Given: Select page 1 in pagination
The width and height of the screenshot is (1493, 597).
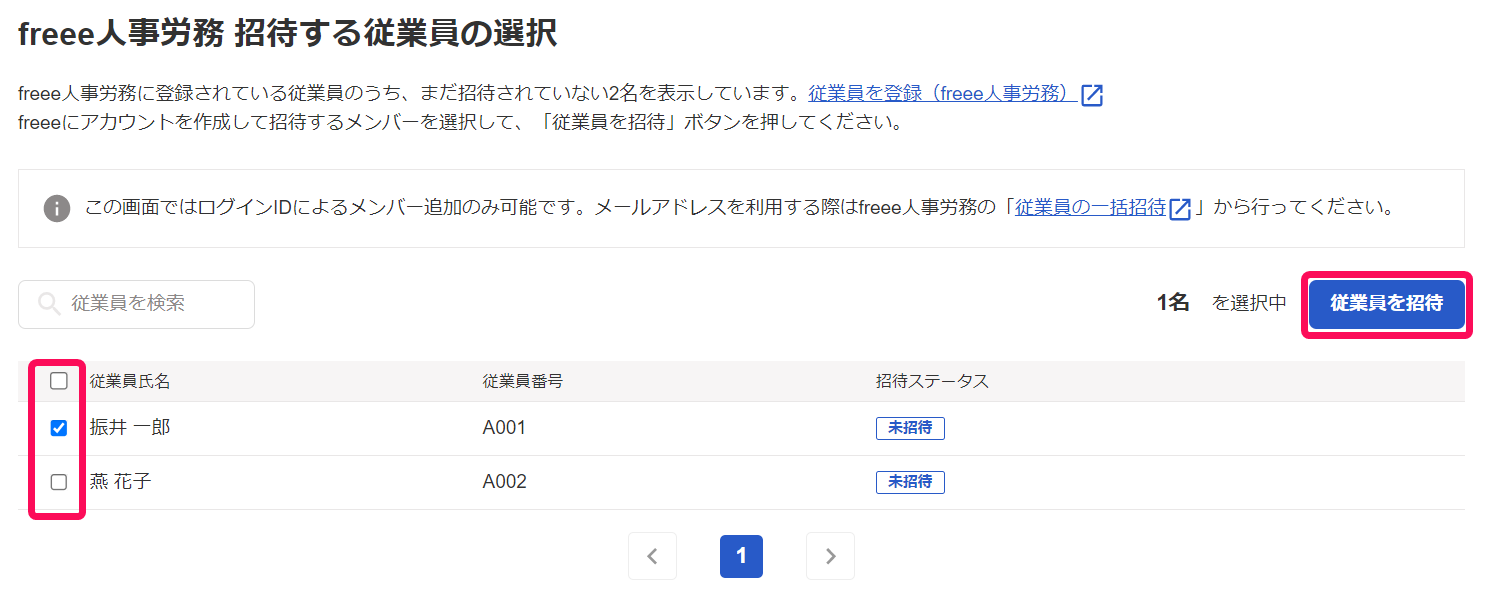Looking at the screenshot, I should pos(741,556).
